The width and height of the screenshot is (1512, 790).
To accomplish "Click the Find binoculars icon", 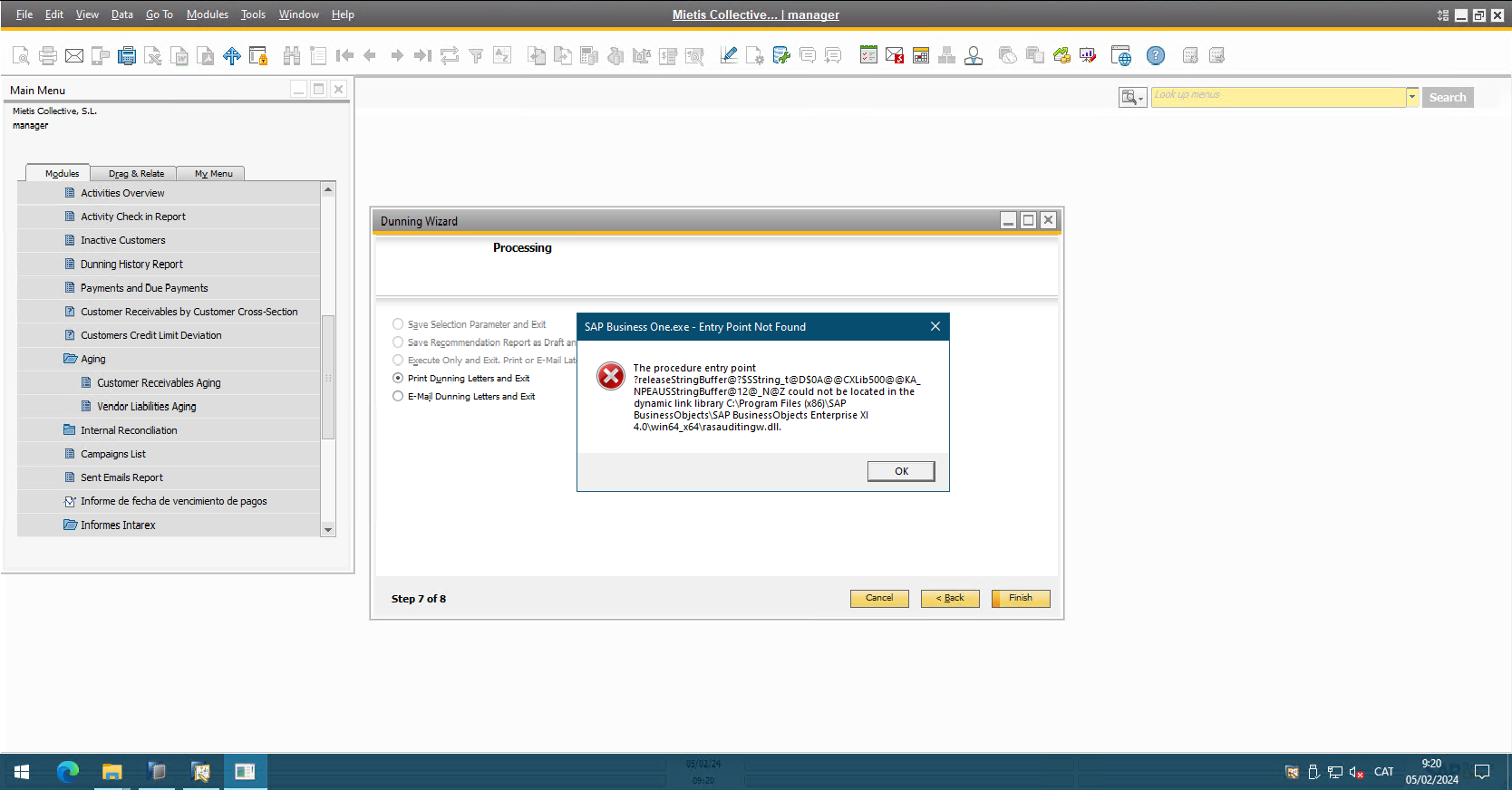I will pyautogui.click(x=292, y=56).
